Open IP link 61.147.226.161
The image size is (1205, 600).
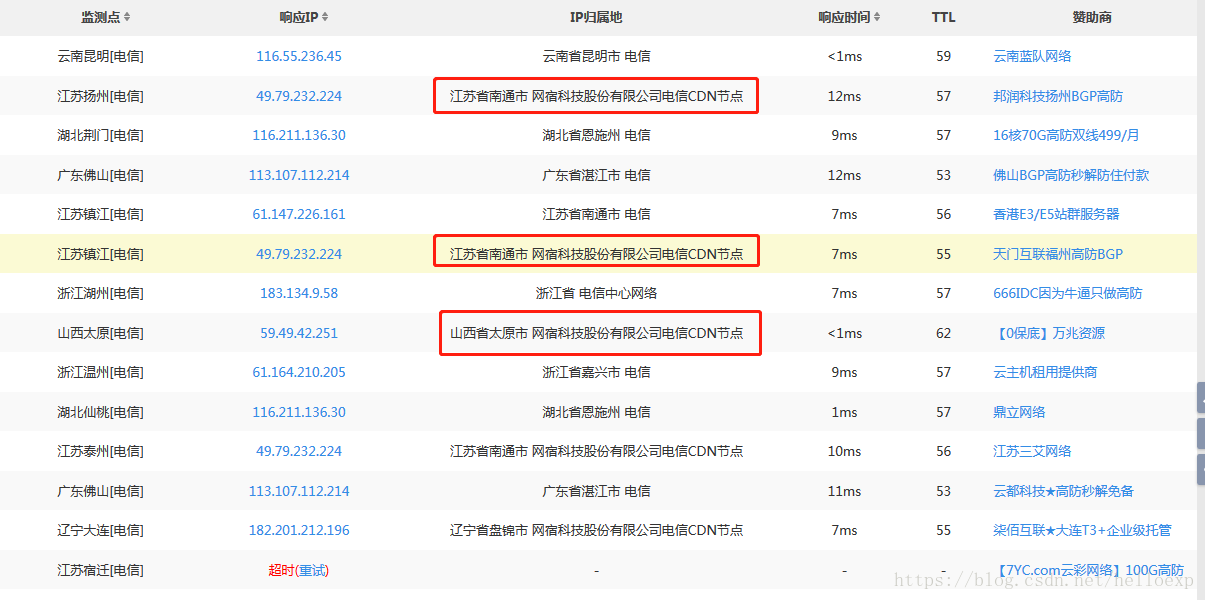(299, 214)
